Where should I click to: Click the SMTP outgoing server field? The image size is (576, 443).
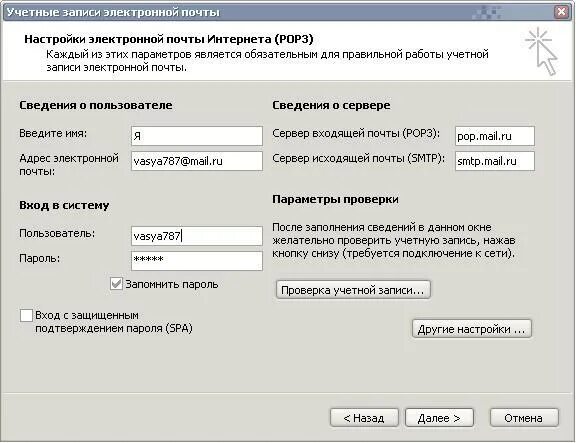pos(495,161)
